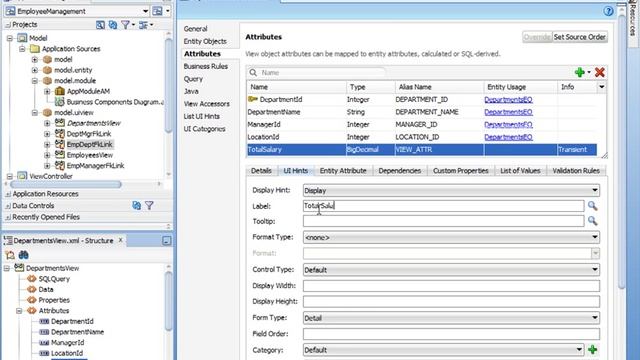Go to View Accessors page

(207, 104)
